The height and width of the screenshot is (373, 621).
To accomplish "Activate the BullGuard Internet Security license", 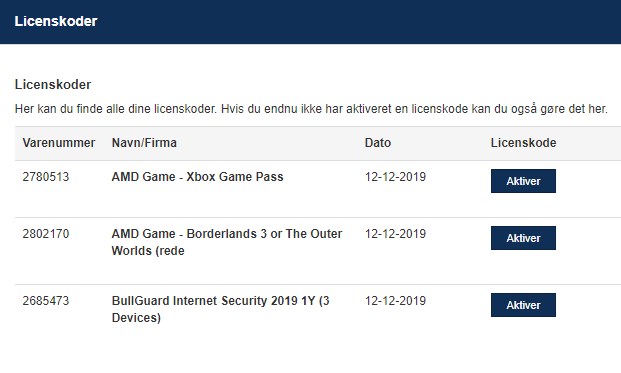I will (x=523, y=305).
